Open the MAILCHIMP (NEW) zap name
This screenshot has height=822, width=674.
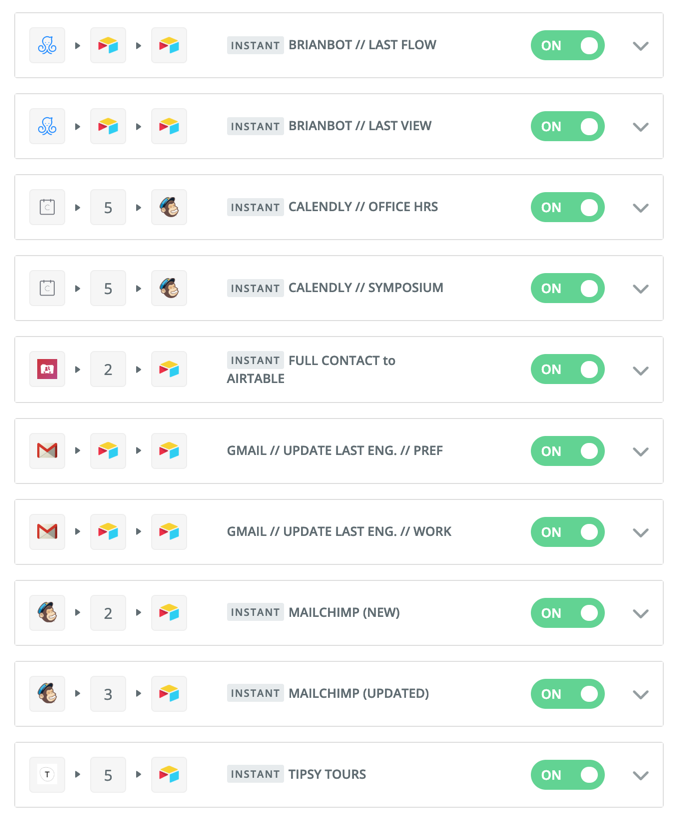coord(343,612)
